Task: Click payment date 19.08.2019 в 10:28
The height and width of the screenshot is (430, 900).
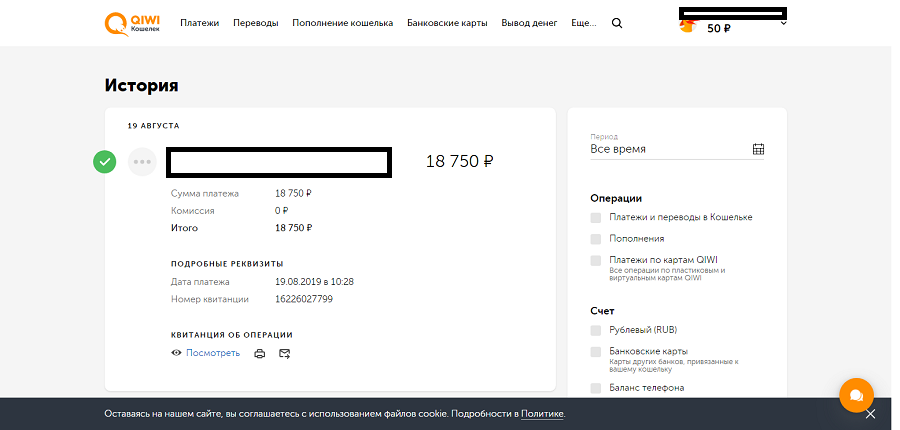Action: click(x=314, y=282)
